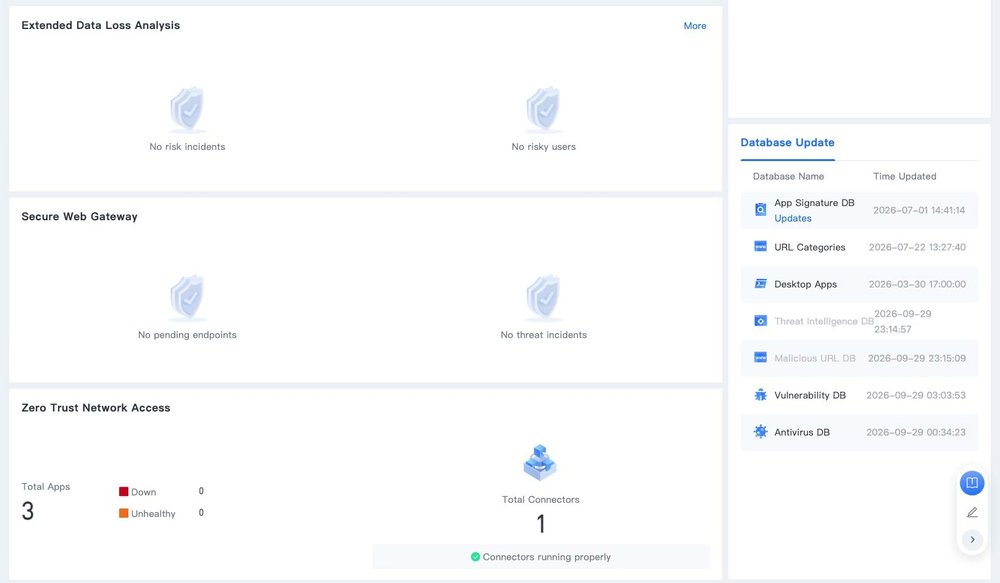
Task: Click the Total Apps label
Action: tap(46, 487)
